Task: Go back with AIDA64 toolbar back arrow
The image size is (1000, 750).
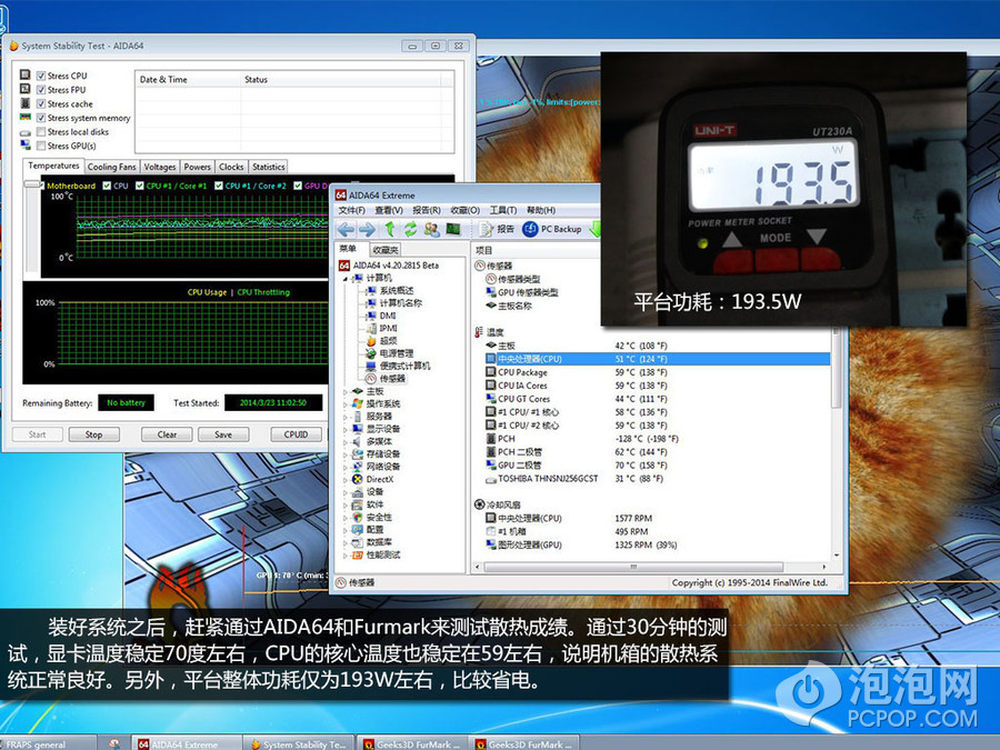Action: [346, 229]
